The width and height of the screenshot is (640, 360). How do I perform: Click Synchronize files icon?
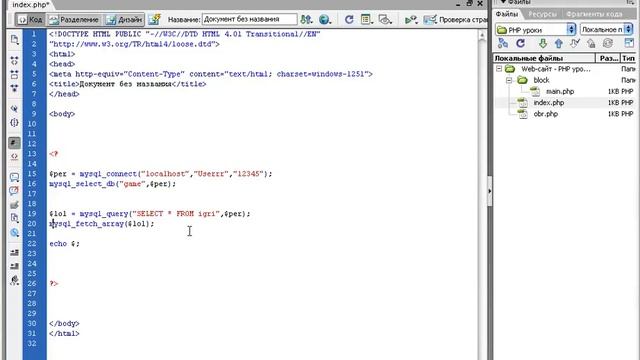pyautogui.click(x=608, y=43)
